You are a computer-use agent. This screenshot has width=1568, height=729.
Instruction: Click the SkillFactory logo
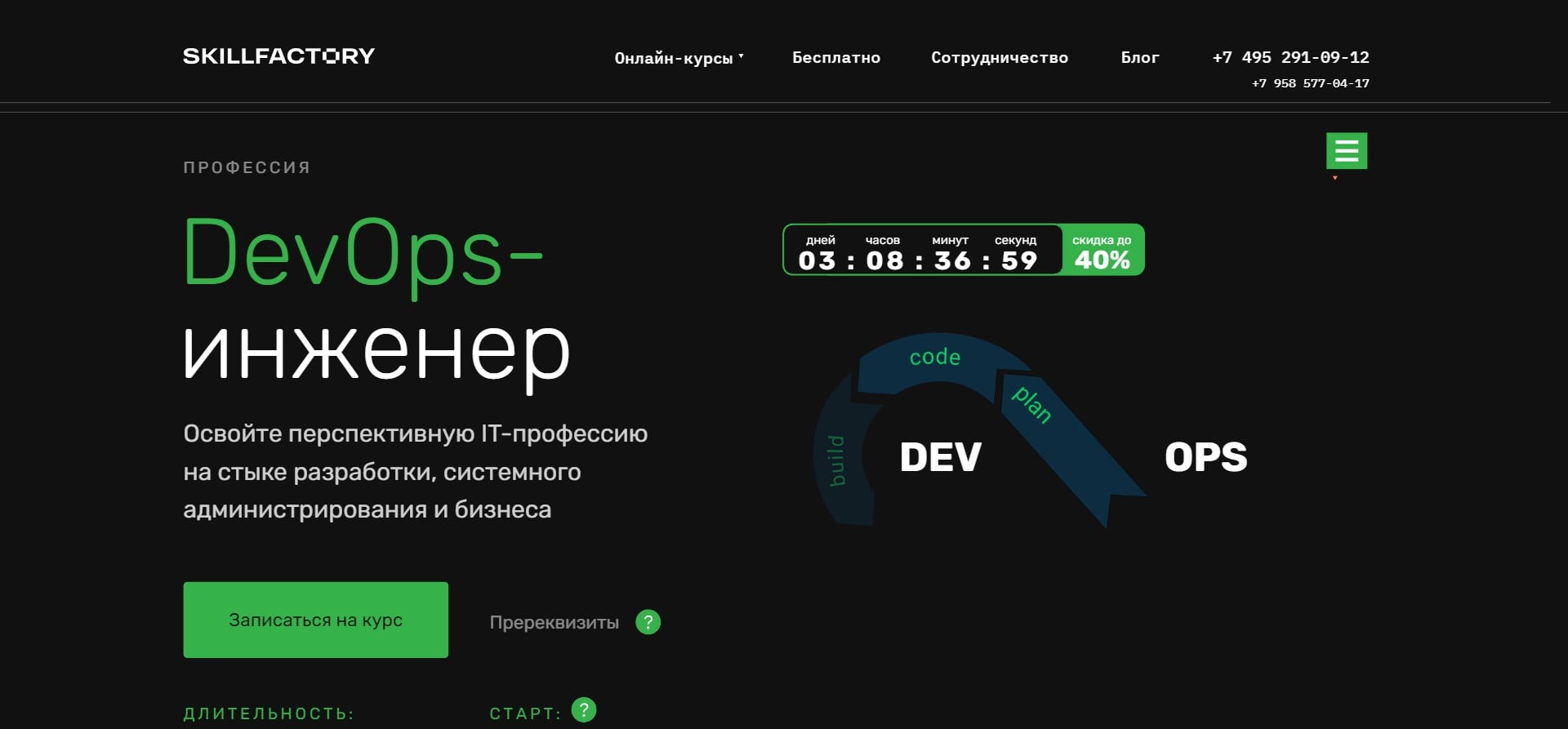click(x=278, y=56)
